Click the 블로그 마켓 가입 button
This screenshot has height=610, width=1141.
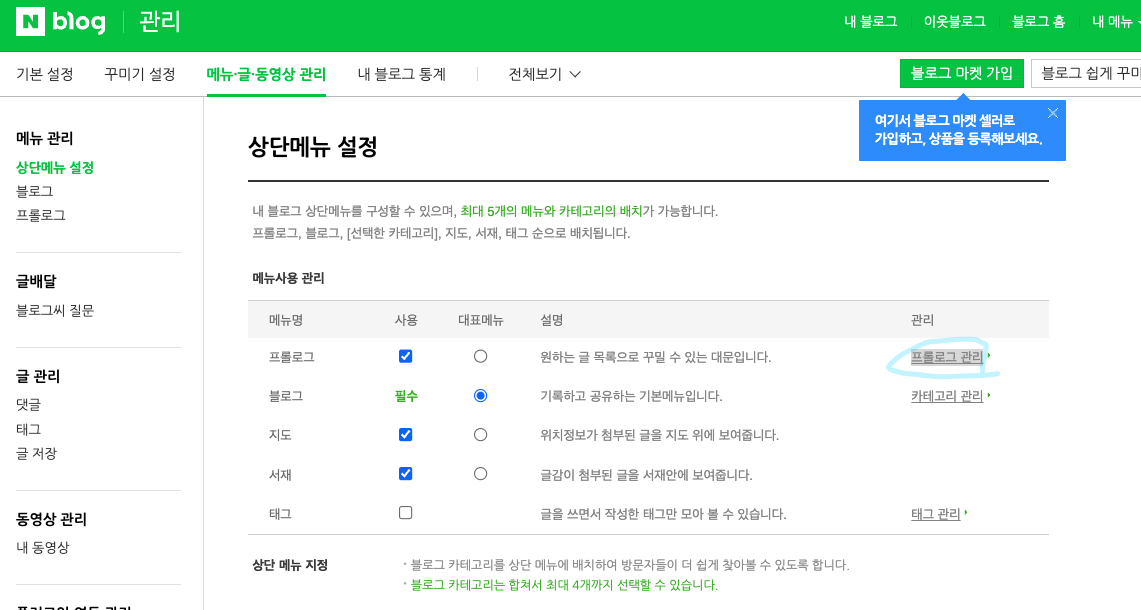(x=962, y=74)
